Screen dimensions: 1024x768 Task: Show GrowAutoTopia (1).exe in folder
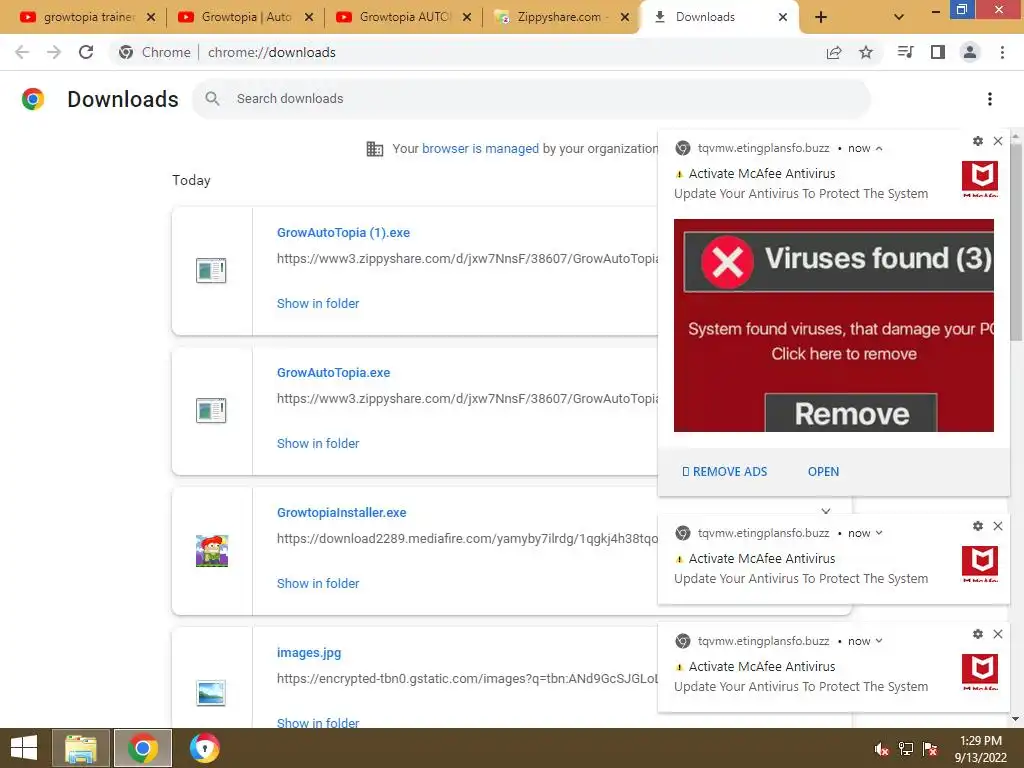[x=318, y=303]
